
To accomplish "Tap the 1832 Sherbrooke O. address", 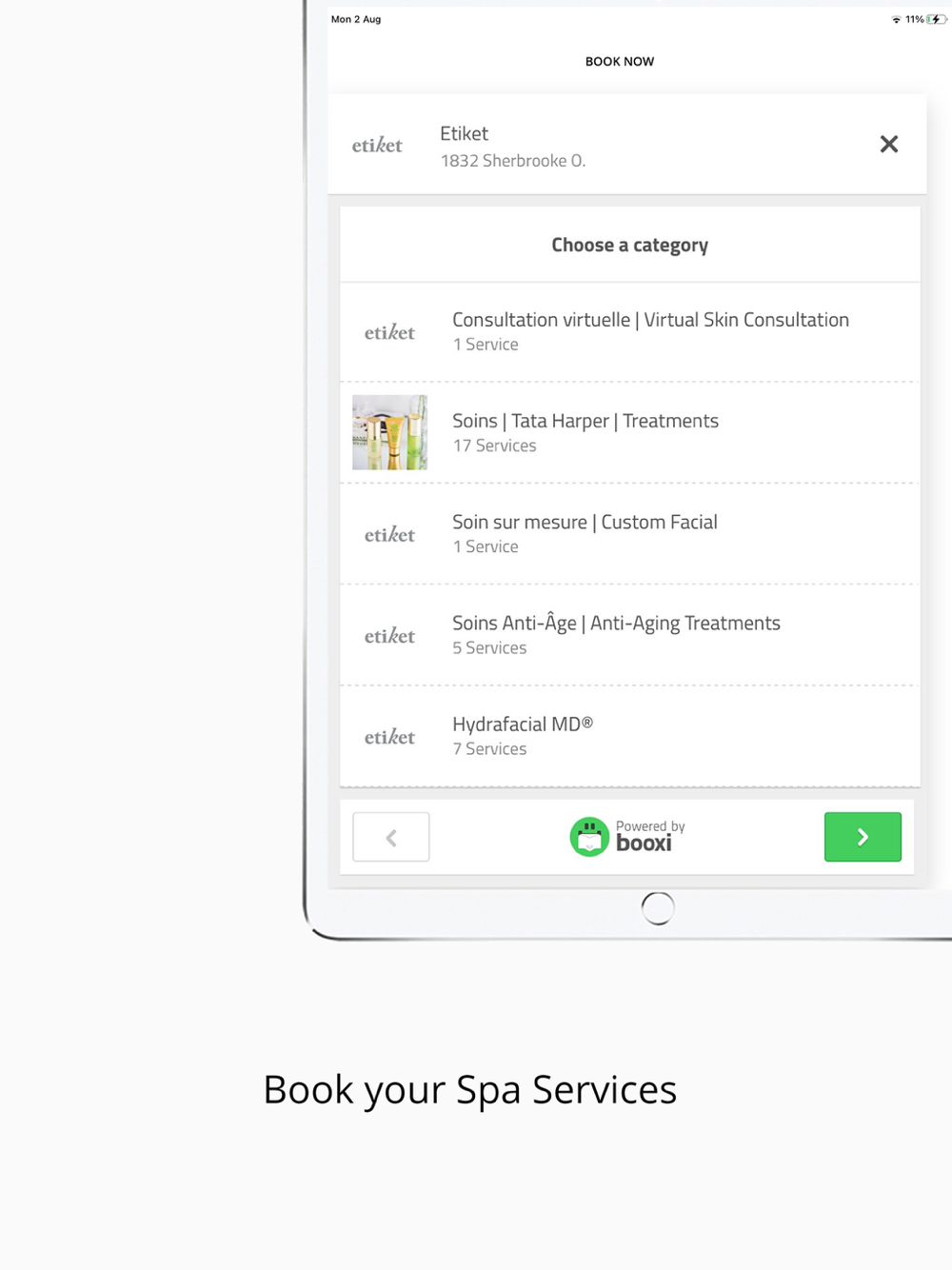I will click(x=513, y=161).
